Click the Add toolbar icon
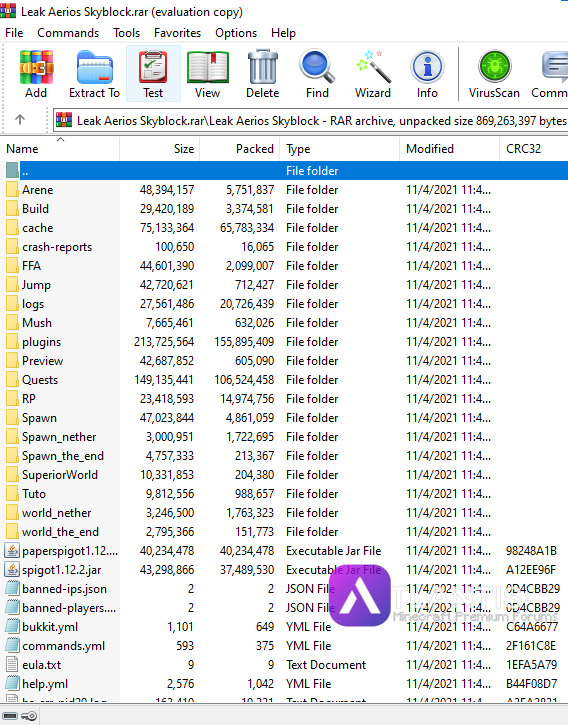568x725 pixels. tap(36, 68)
